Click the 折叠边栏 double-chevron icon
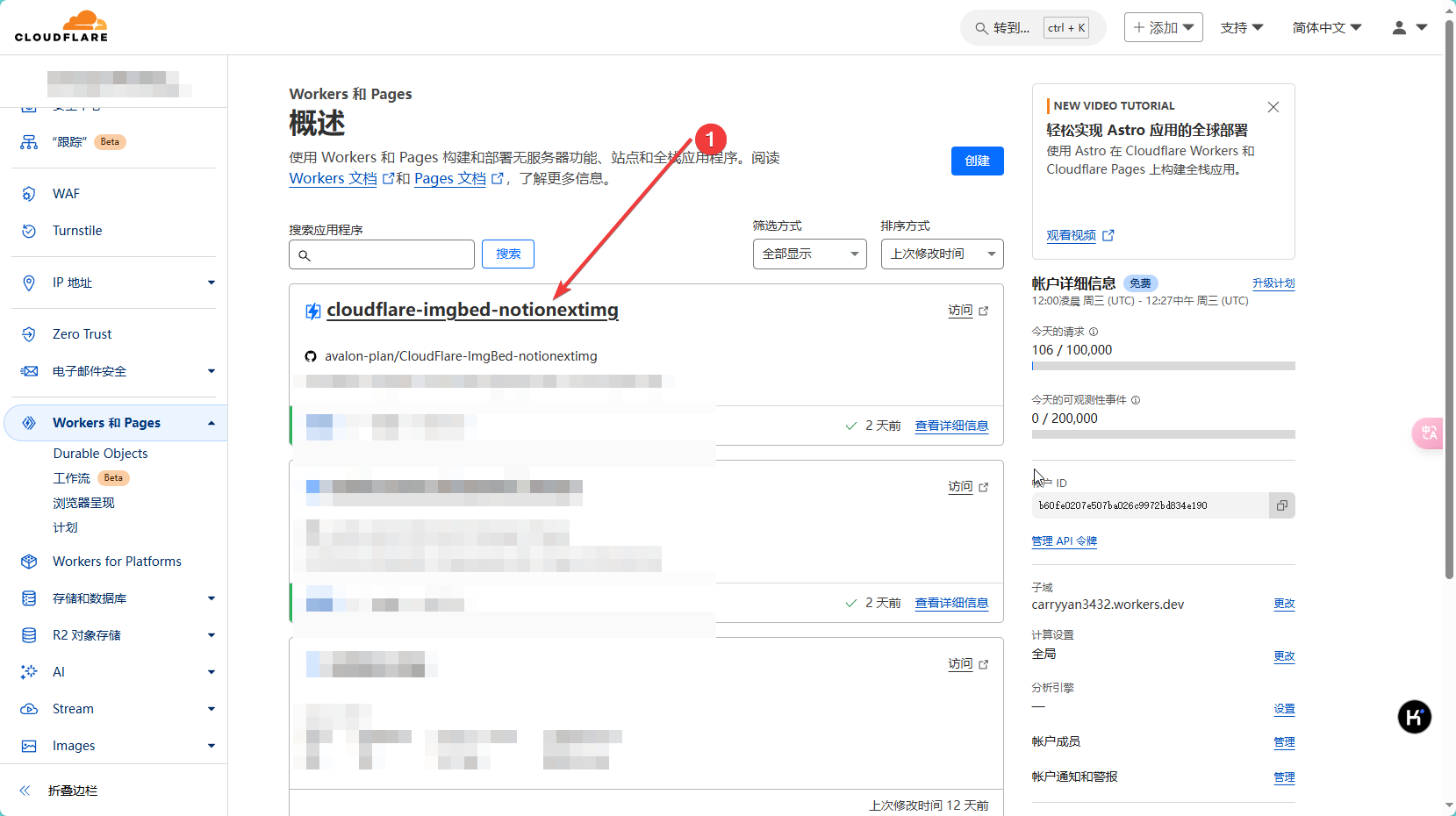 point(25,791)
